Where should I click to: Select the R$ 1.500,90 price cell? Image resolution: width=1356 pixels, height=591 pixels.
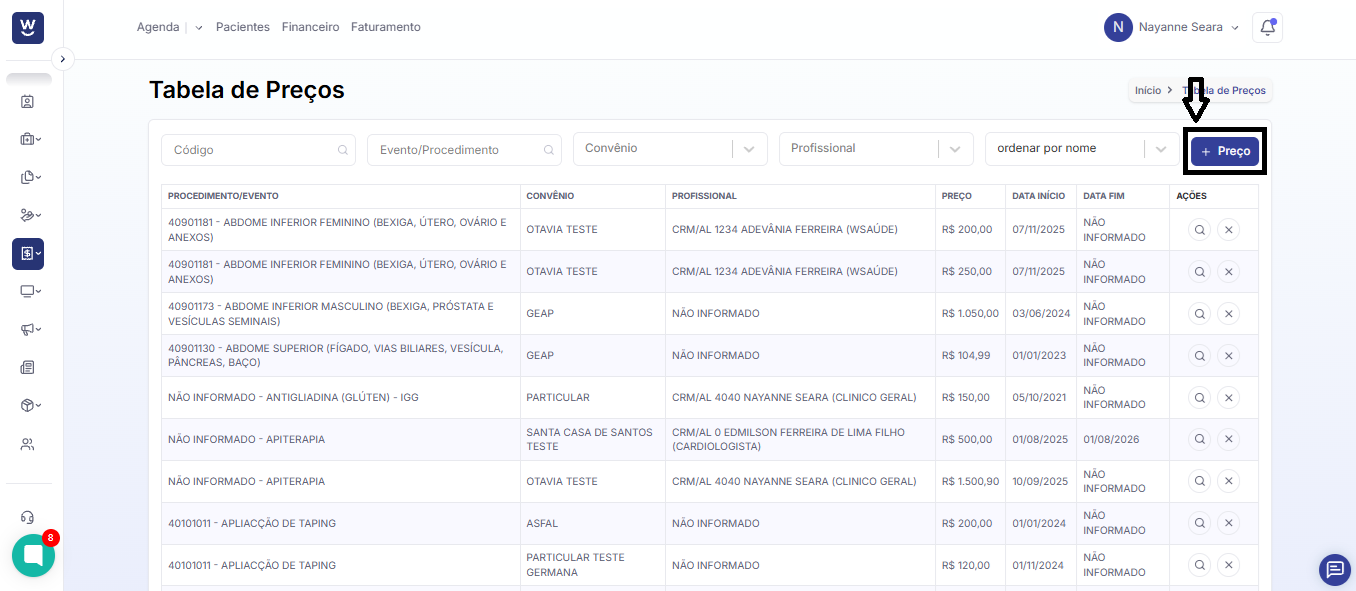[x=970, y=482]
